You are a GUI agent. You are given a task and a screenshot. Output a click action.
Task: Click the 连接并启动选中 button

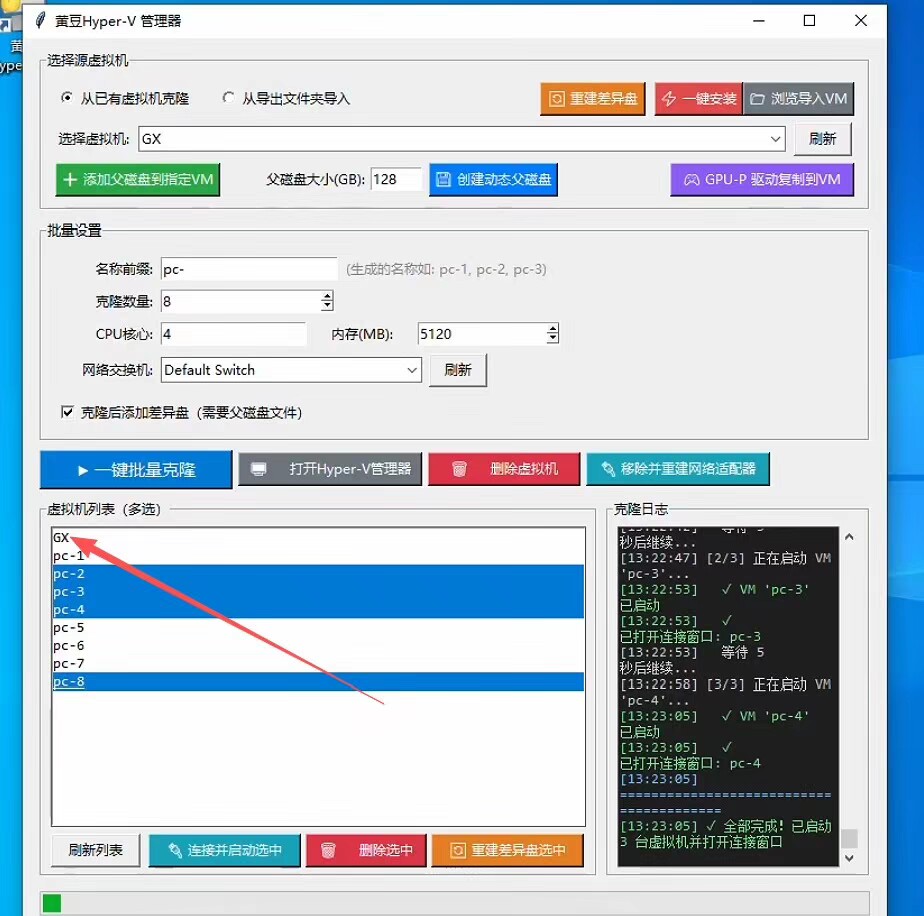pyautogui.click(x=225, y=850)
